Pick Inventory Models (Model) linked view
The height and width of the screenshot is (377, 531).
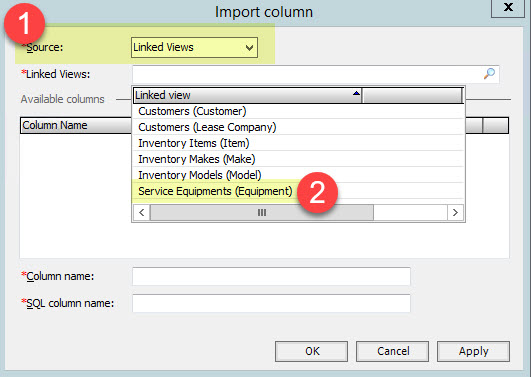click(298, 175)
